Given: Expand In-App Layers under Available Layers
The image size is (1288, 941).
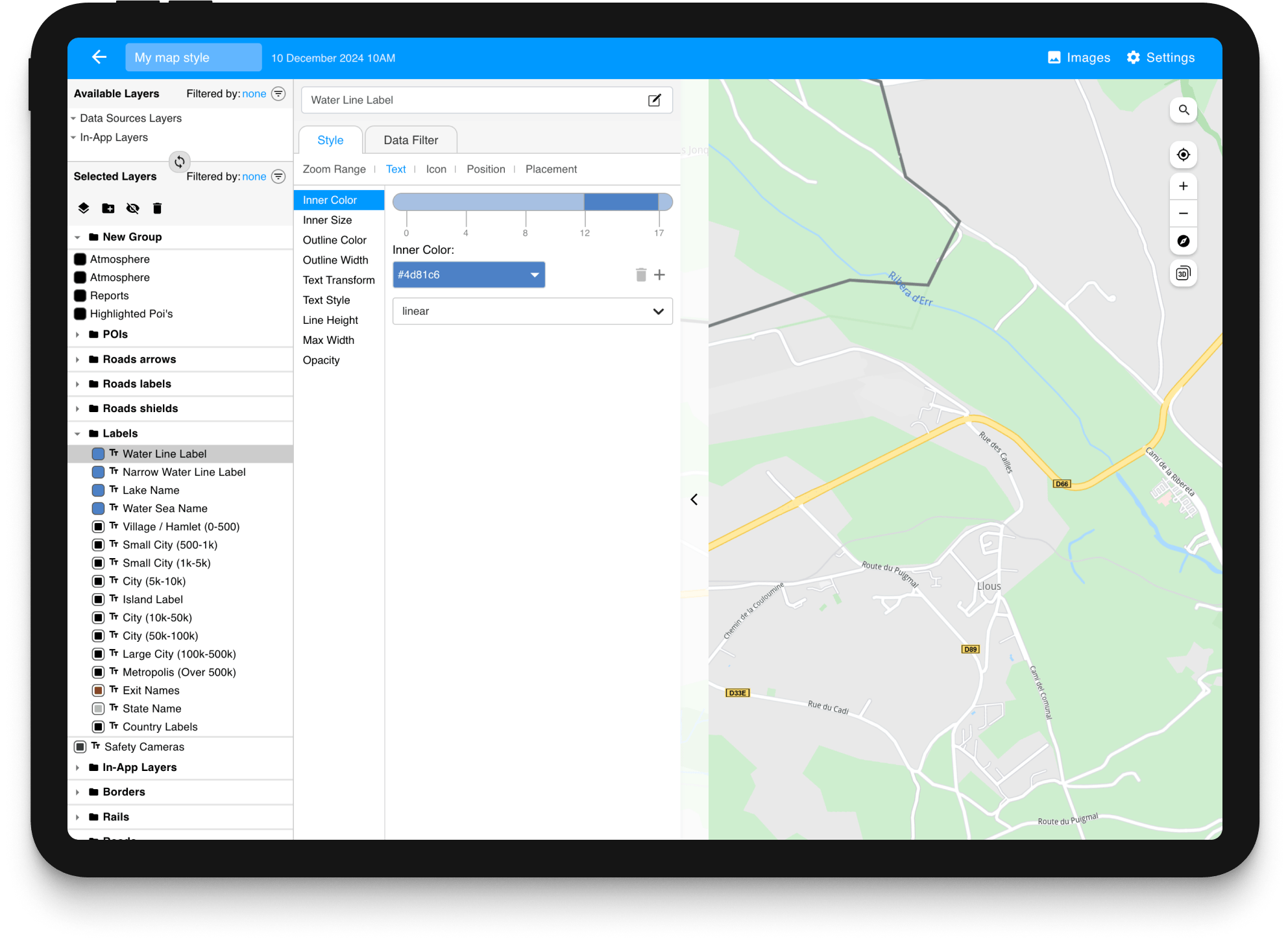Looking at the screenshot, I should (x=73, y=138).
